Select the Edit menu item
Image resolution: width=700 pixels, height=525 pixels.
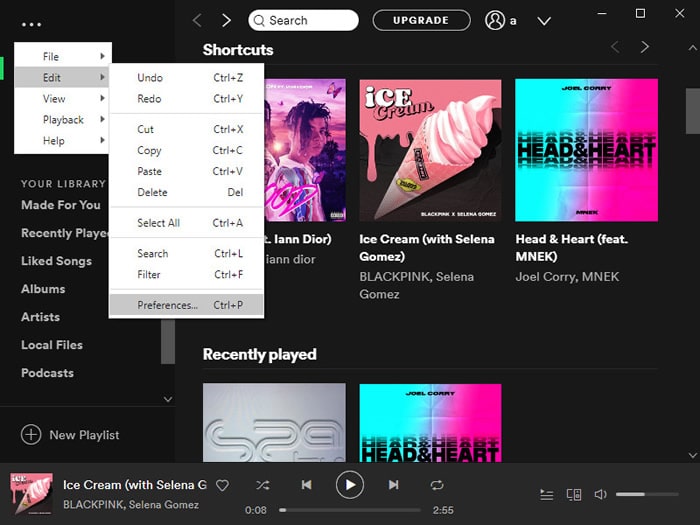(x=62, y=77)
